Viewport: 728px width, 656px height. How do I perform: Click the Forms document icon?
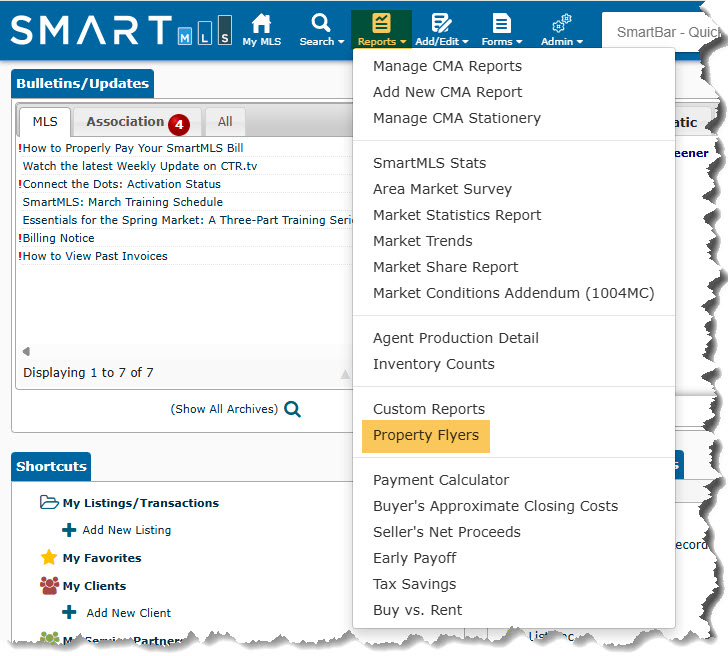501,23
